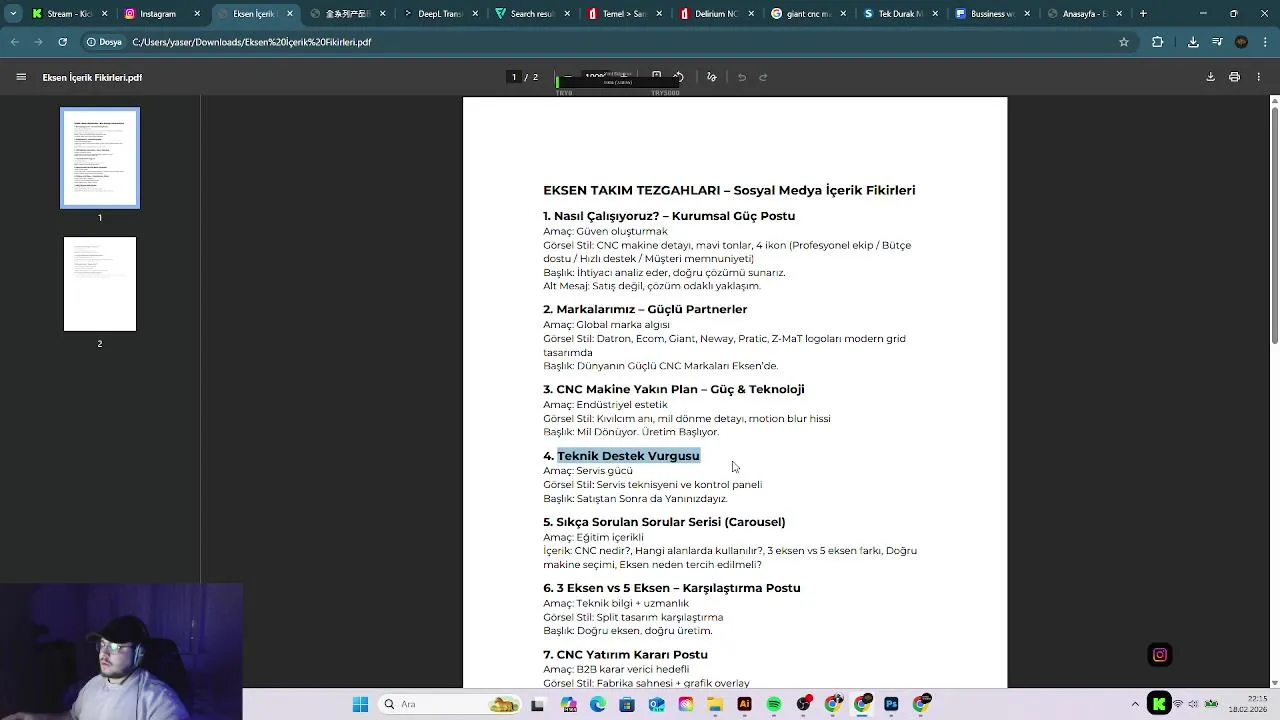This screenshot has width=1280, height=720.
Task: Open Spotify from the taskbar
Action: click(774, 704)
